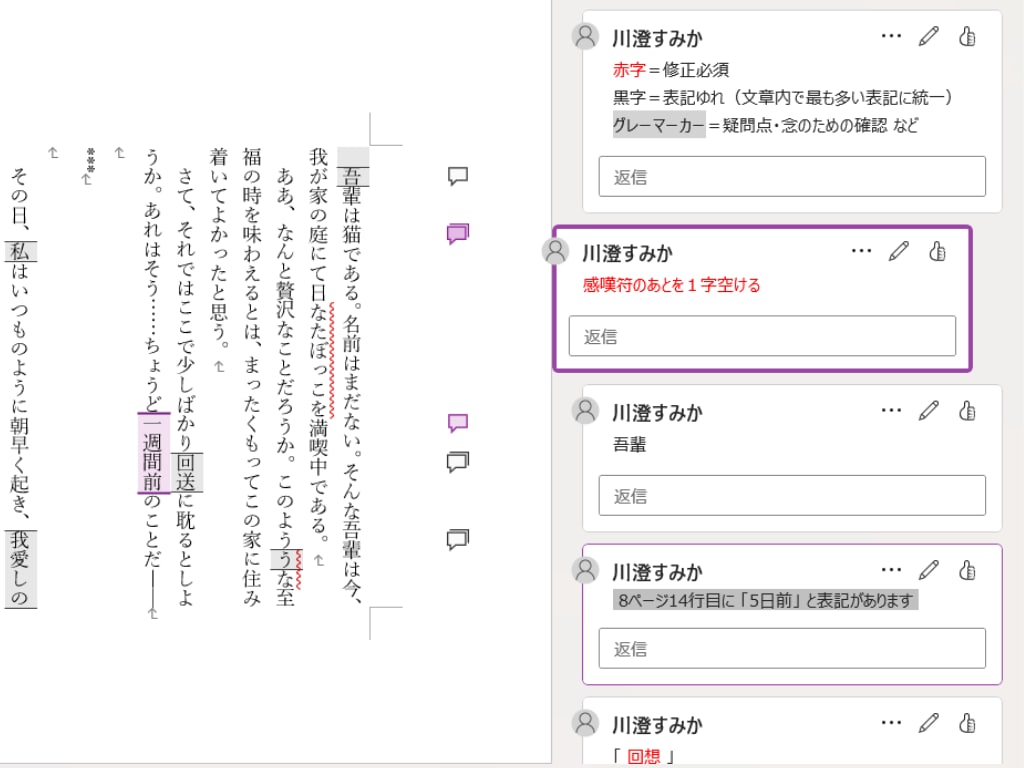Click the lower purple comment balloon in margin
The height and width of the screenshot is (768, 1024).
pos(458,423)
